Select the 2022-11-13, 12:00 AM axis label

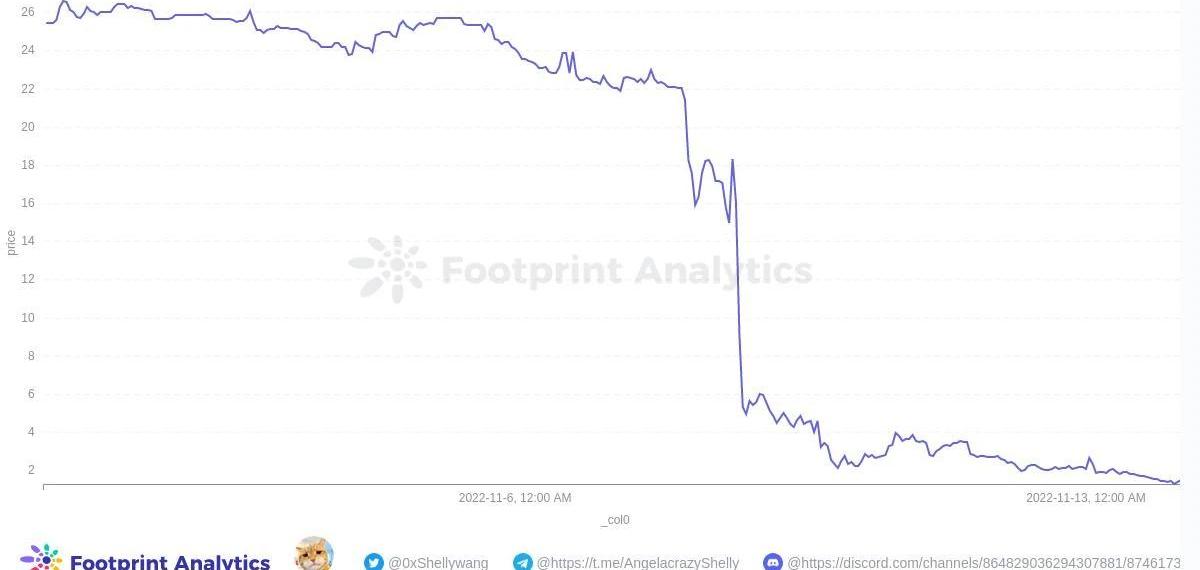(x=1085, y=498)
